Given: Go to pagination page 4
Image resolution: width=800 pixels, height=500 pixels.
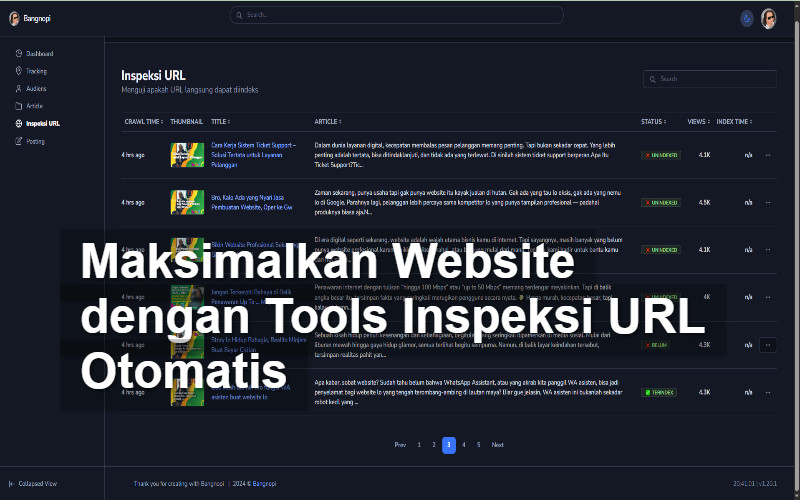Looking at the screenshot, I should pyautogui.click(x=464, y=444).
